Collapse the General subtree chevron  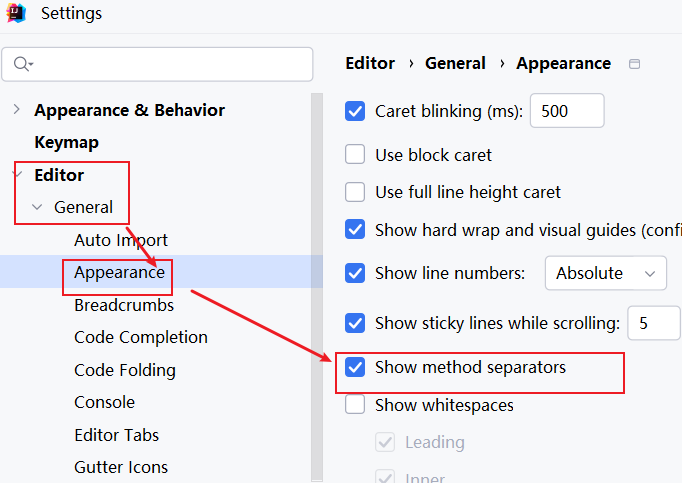tap(37, 208)
